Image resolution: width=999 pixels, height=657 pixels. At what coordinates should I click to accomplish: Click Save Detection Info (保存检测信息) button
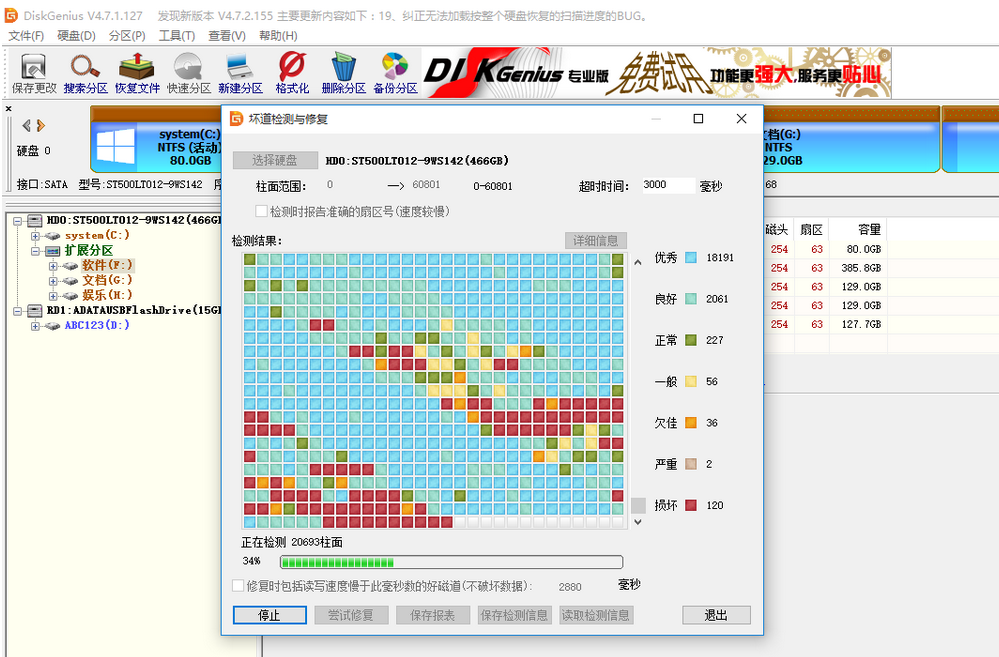(514, 615)
